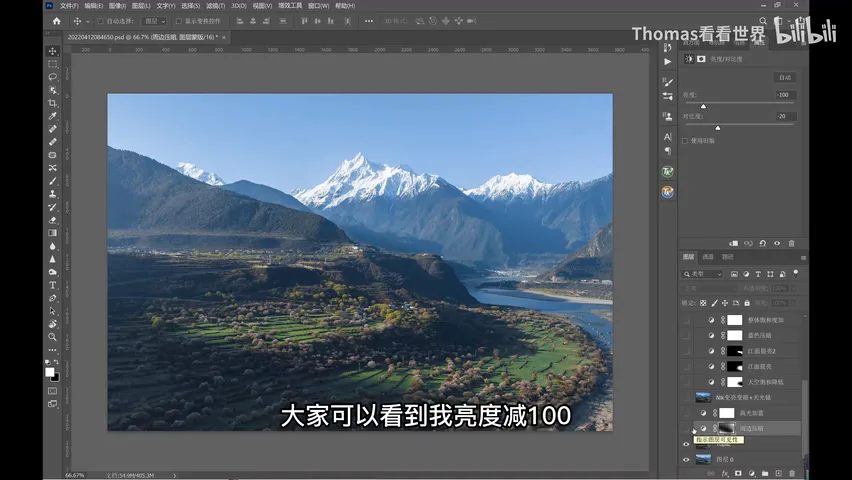This screenshot has height=480, width=852.
Task: Open the 滤镜(T) menu
Action: click(x=216, y=5)
